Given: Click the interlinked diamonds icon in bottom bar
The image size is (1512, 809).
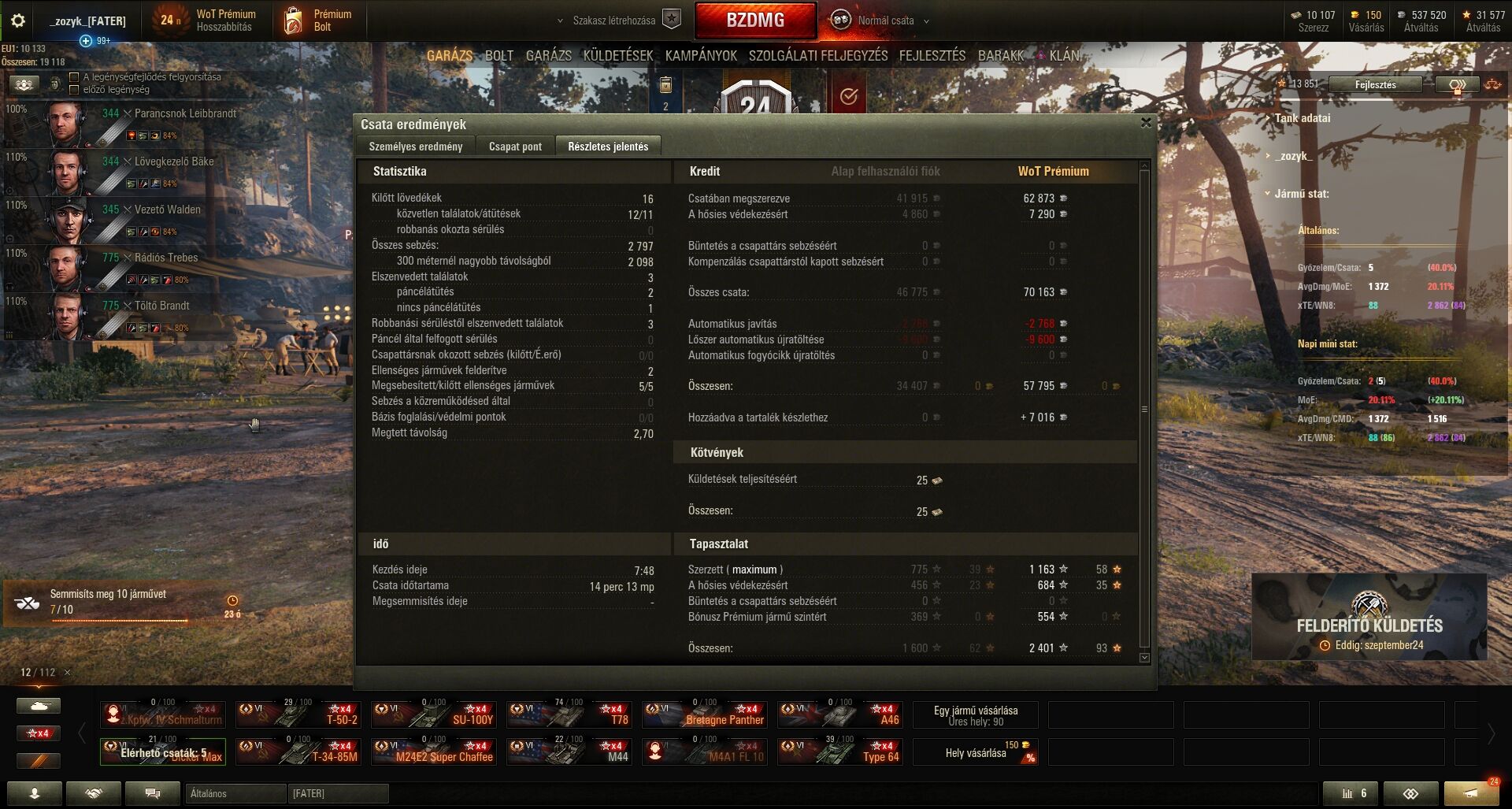Looking at the screenshot, I should (x=1410, y=793).
